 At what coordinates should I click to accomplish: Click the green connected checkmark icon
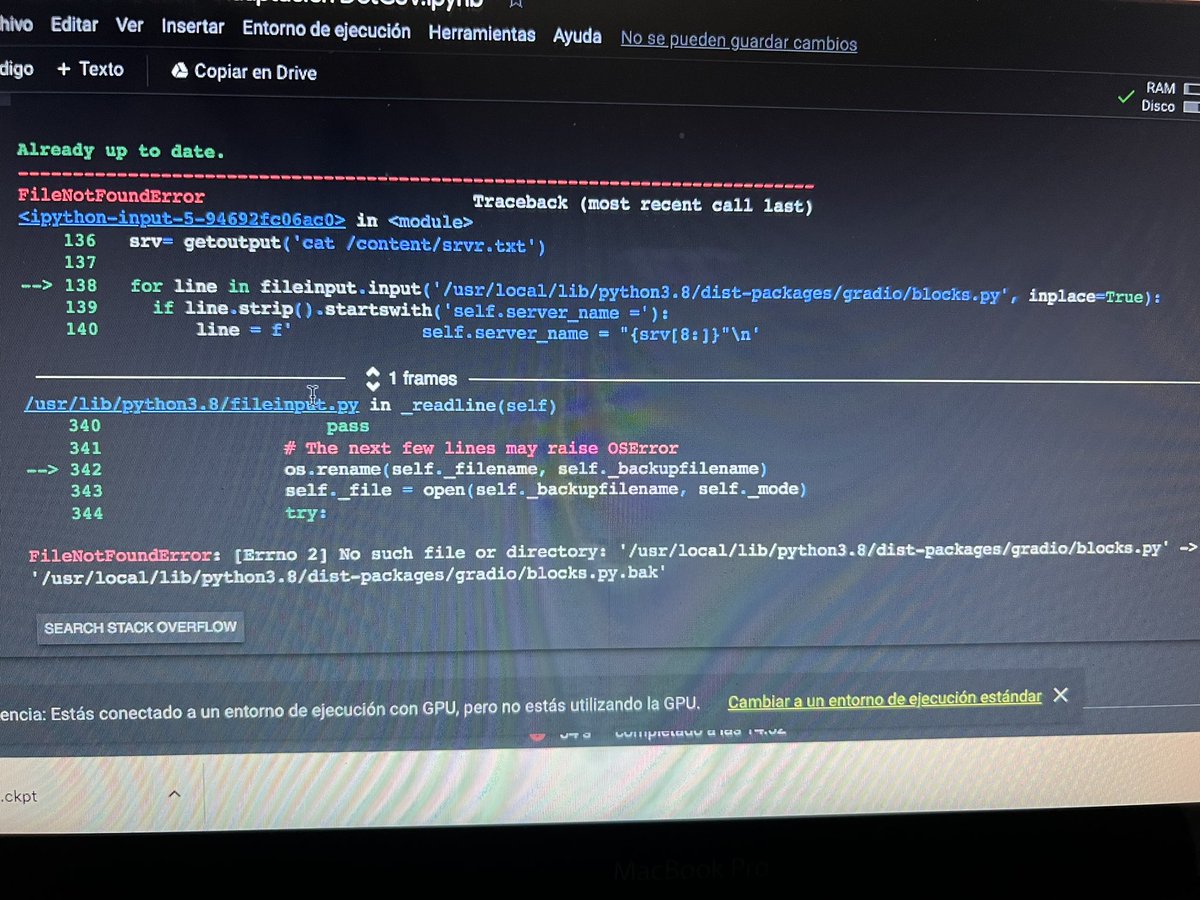coord(1127,98)
